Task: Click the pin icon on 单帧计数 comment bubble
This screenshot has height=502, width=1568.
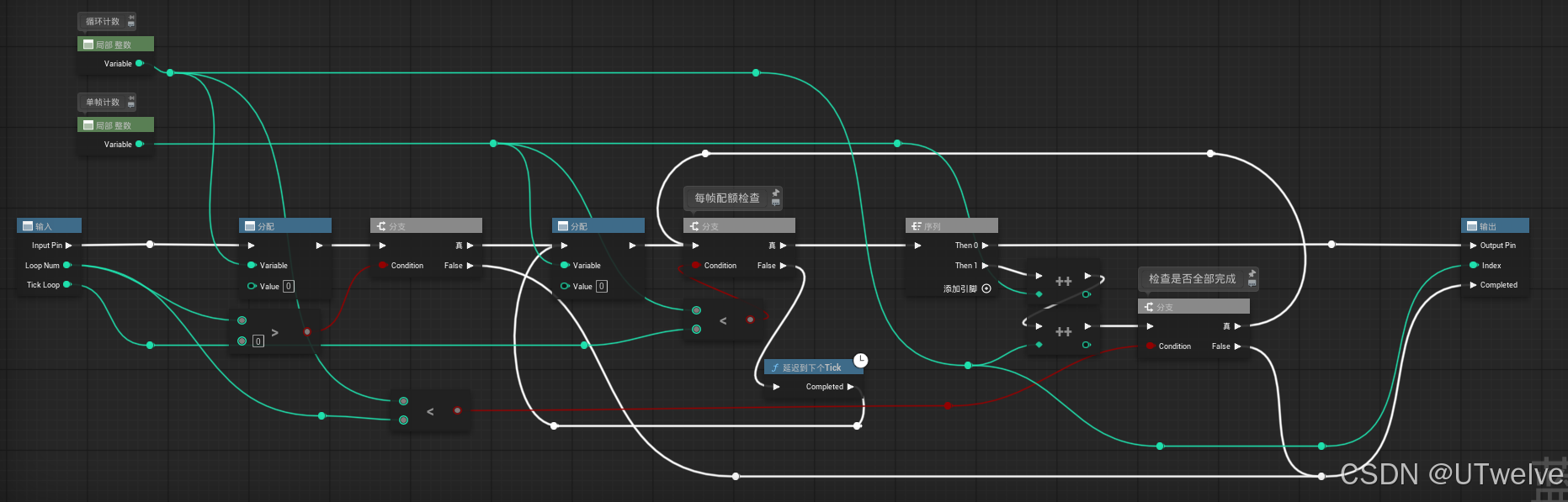Action: click(x=131, y=98)
